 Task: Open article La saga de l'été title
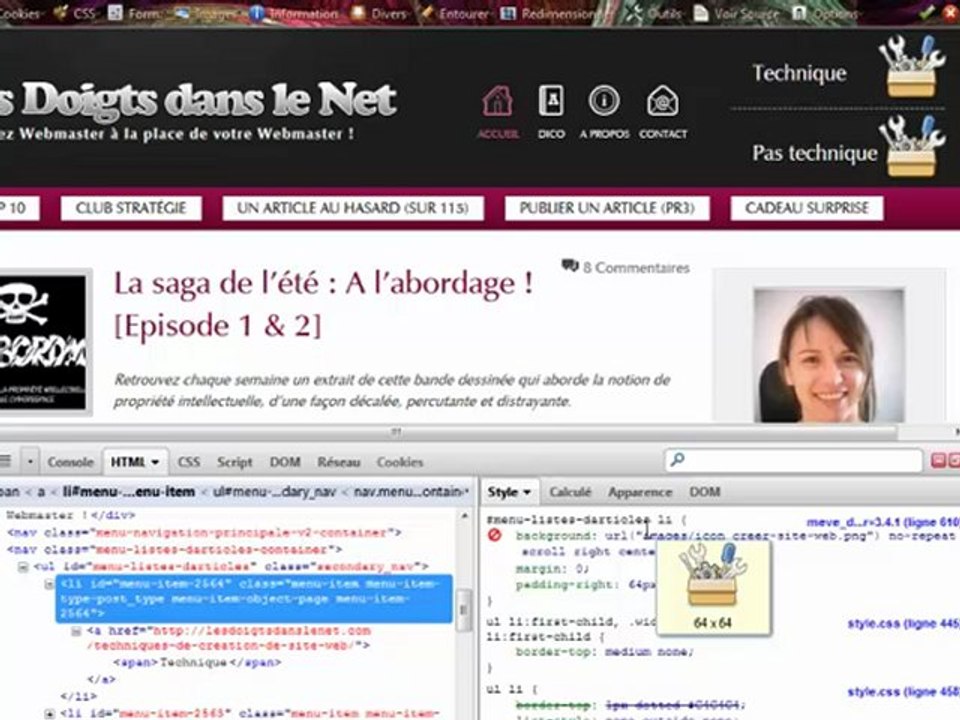pyautogui.click(x=323, y=304)
